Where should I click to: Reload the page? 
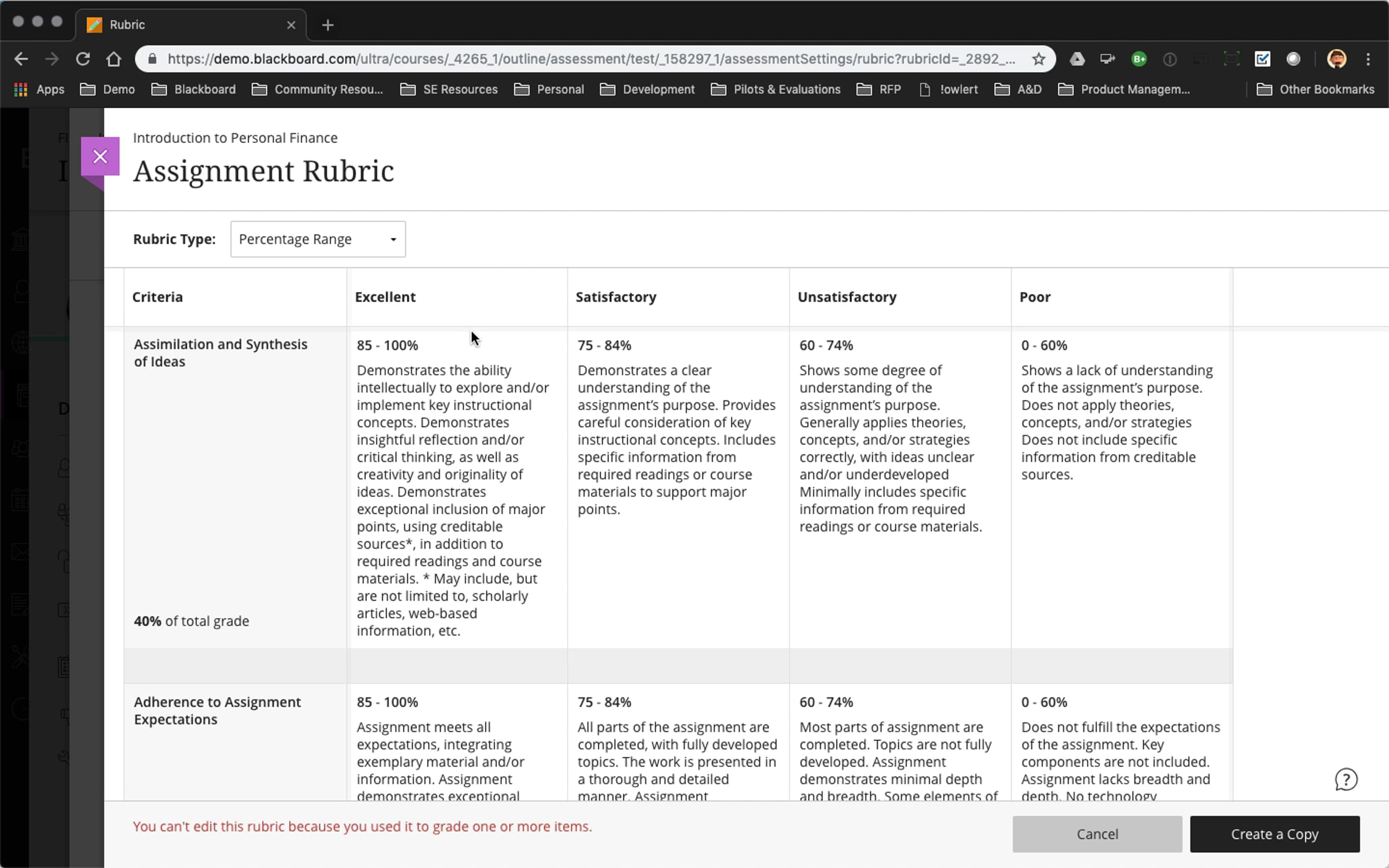(83, 59)
